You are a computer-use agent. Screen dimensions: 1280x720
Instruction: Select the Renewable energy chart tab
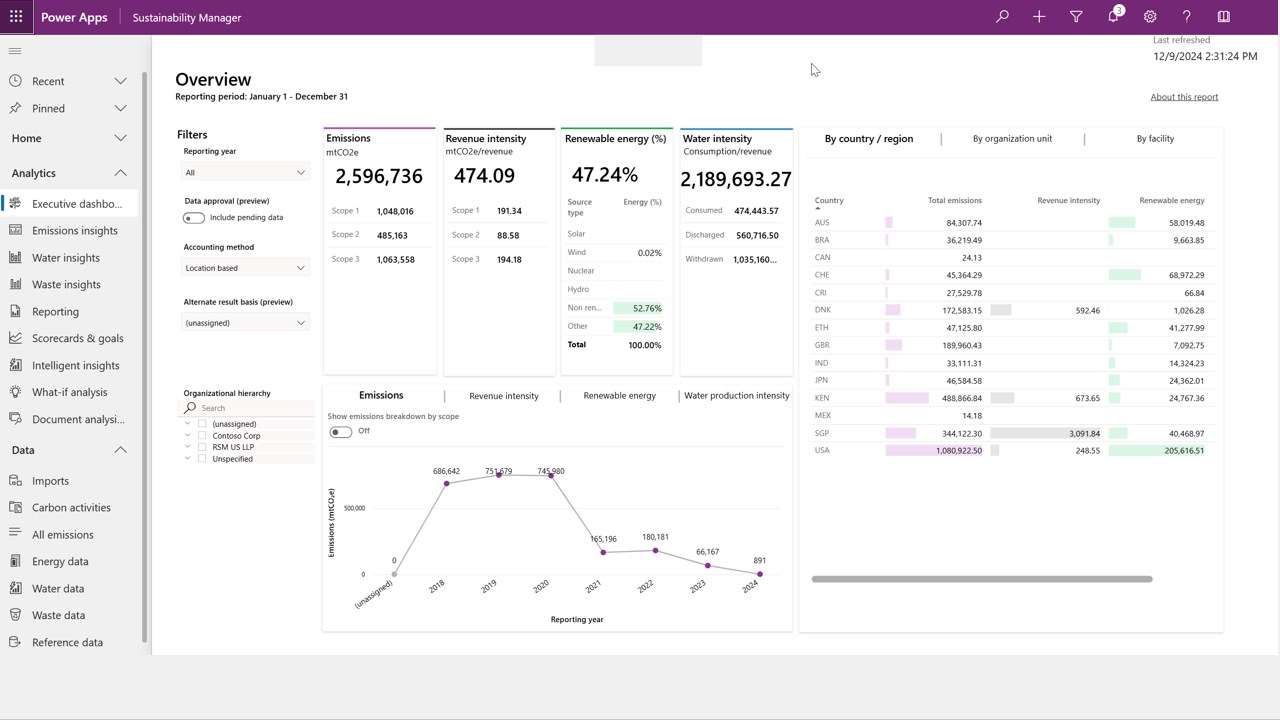pos(620,396)
